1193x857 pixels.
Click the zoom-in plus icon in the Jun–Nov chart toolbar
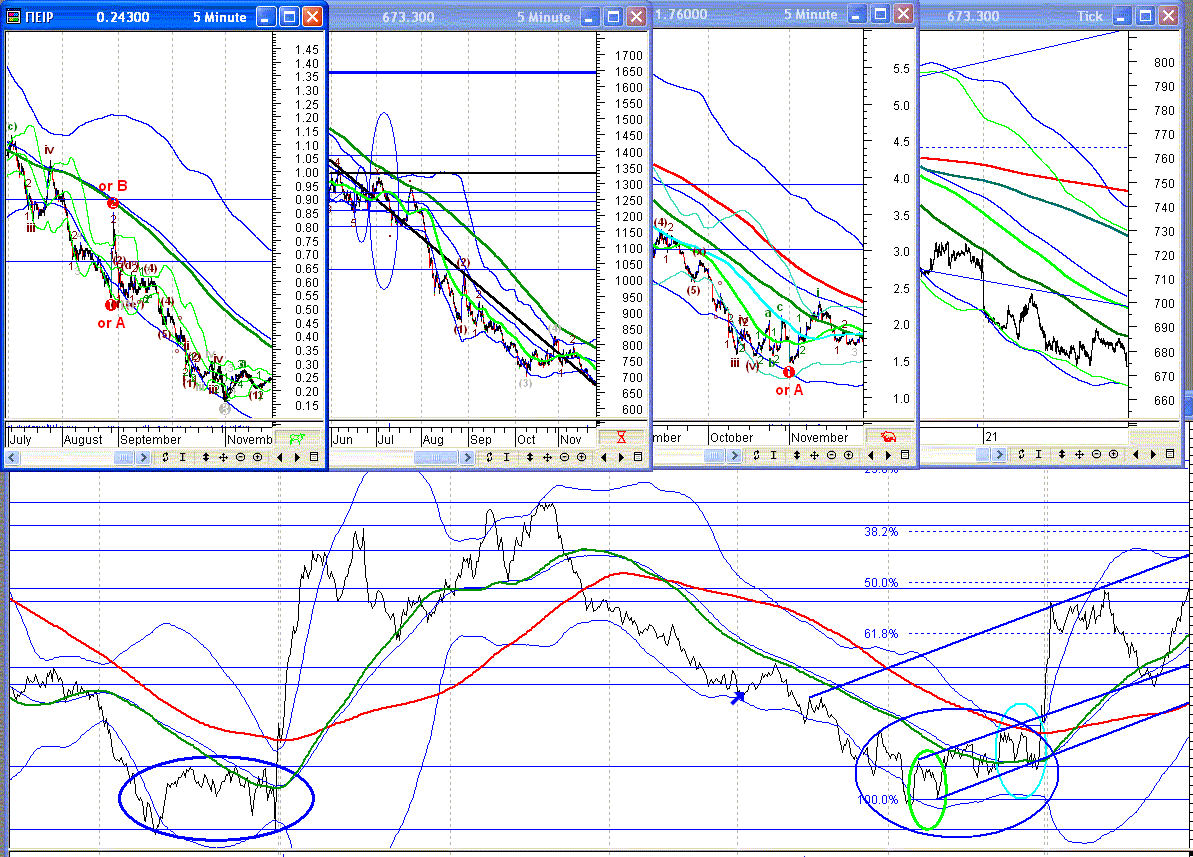581,457
